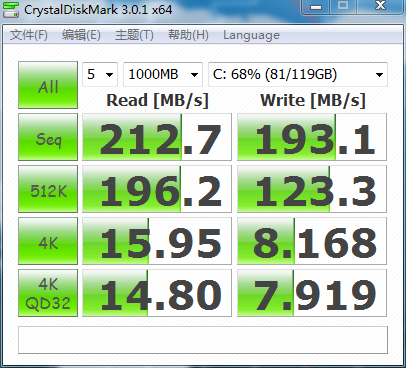The image size is (406, 368).
Task: Click the Seq write result 193.1
Action: coord(312,137)
